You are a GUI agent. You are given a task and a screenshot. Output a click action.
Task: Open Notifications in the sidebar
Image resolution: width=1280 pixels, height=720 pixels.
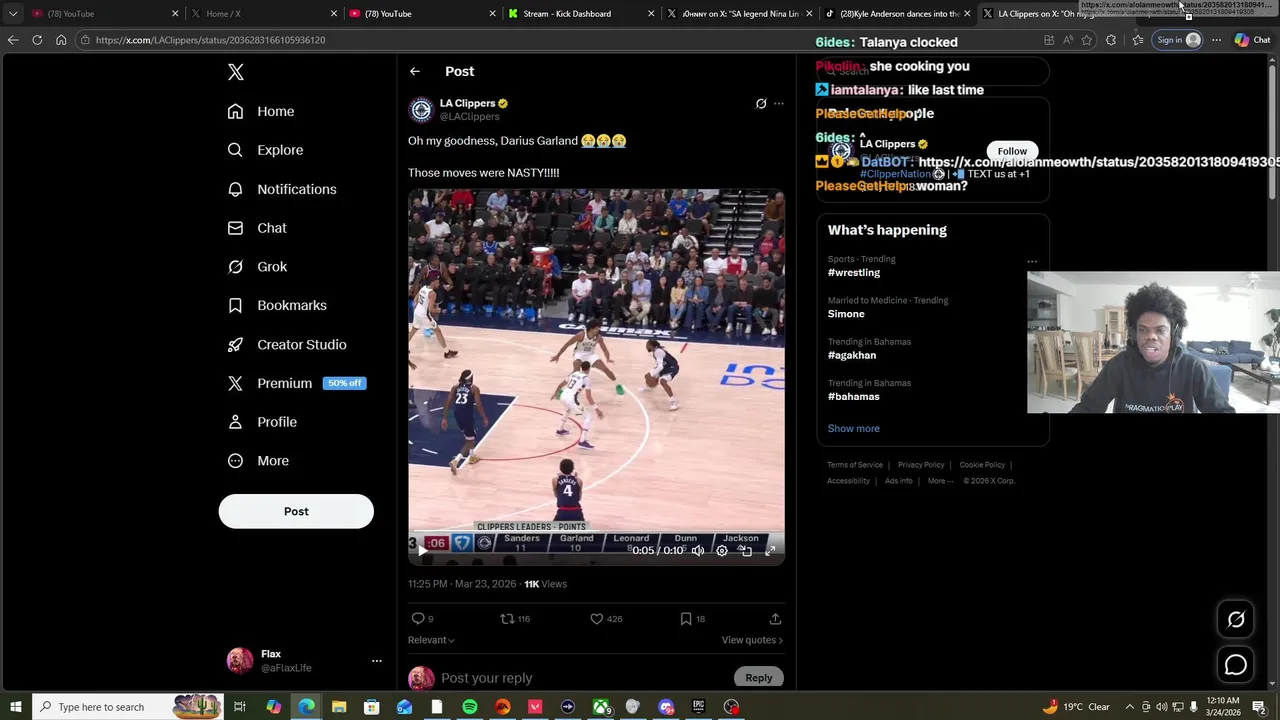(281, 189)
